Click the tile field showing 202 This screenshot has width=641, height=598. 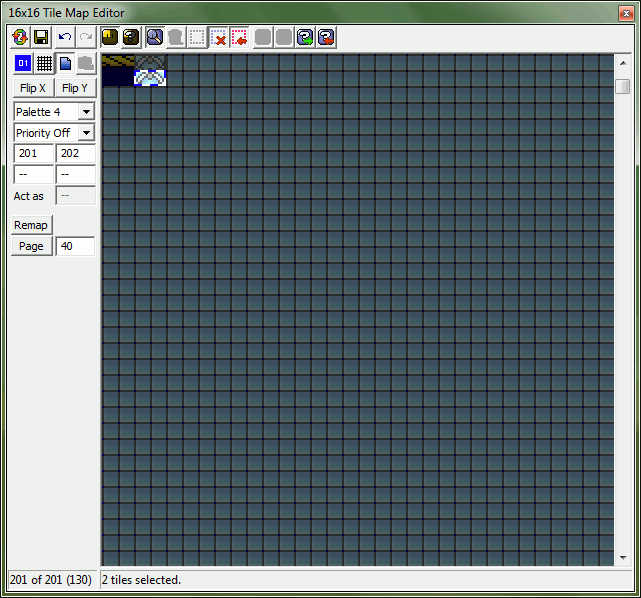click(76, 153)
